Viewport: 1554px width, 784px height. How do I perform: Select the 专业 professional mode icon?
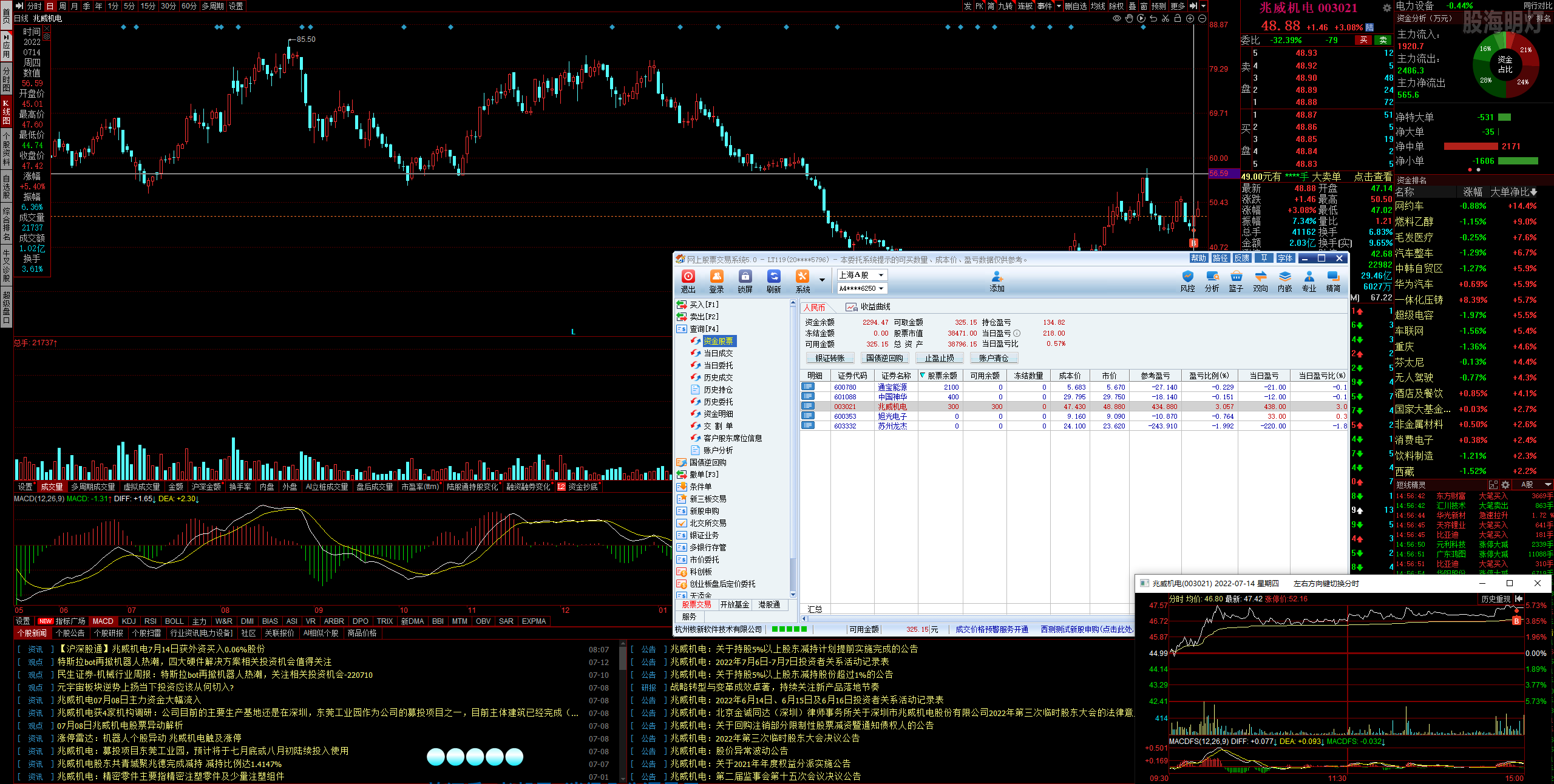coord(1309,282)
